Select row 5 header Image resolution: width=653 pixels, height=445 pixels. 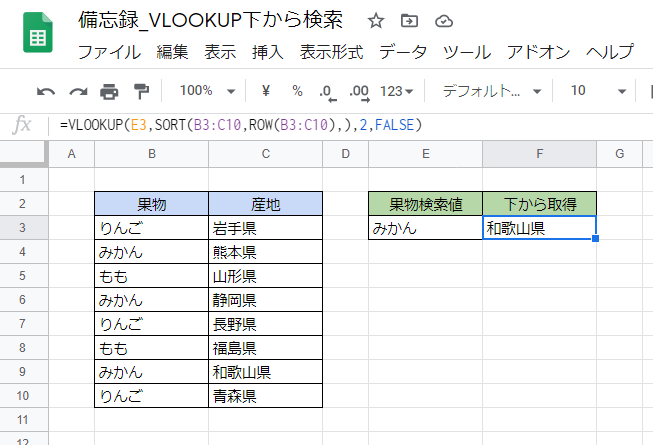point(24,276)
